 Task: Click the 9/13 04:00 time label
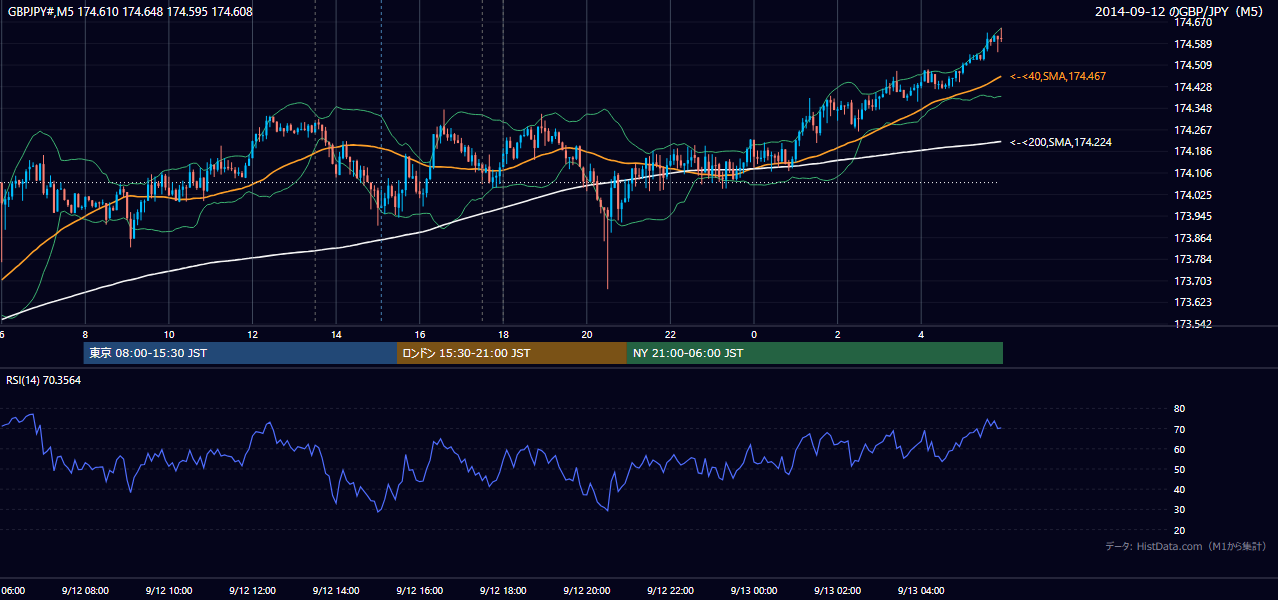click(x=921, y=591)
